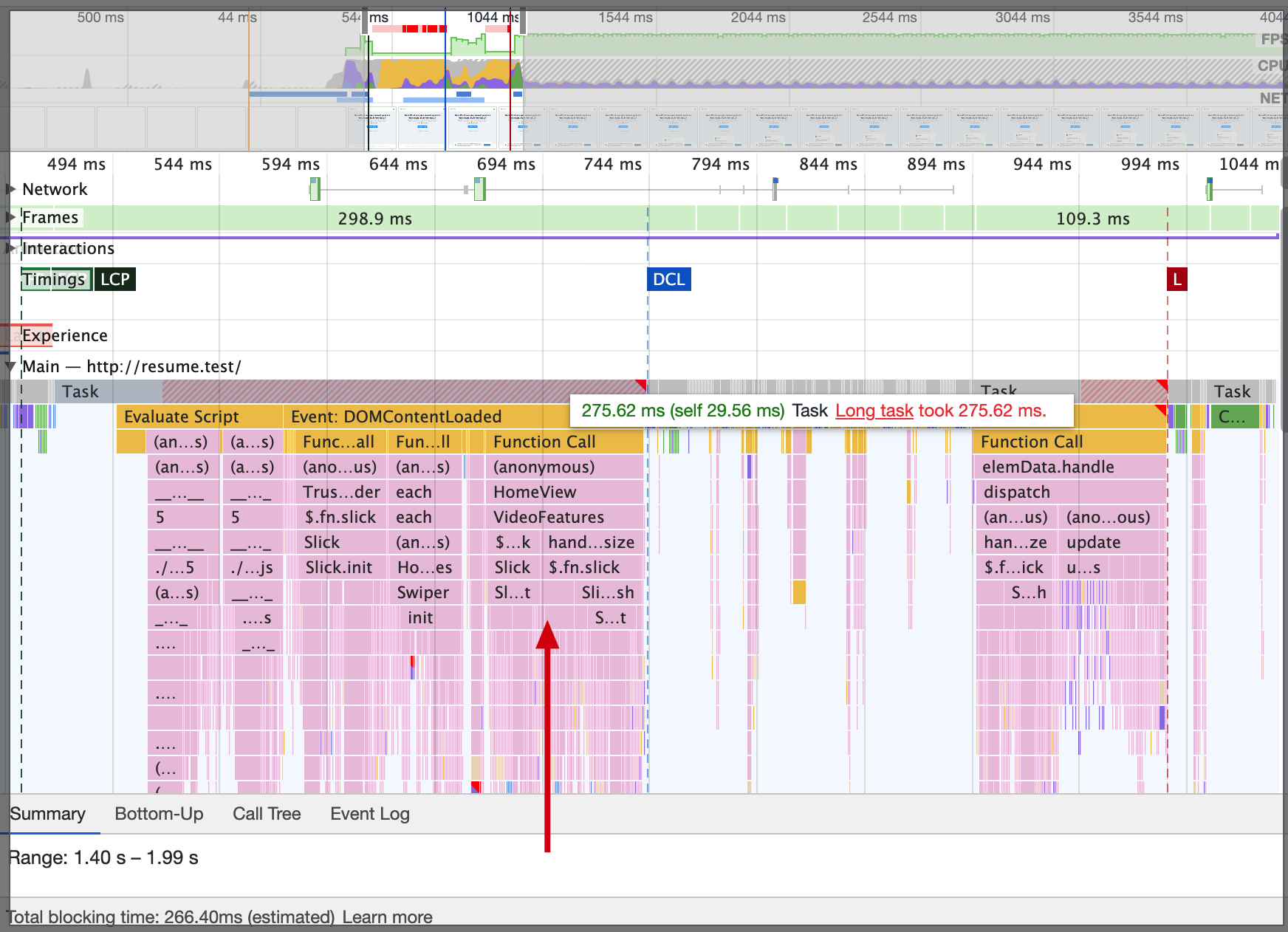Click the hand...size flame entry
1288x932 pixels.
click(592, 542)
